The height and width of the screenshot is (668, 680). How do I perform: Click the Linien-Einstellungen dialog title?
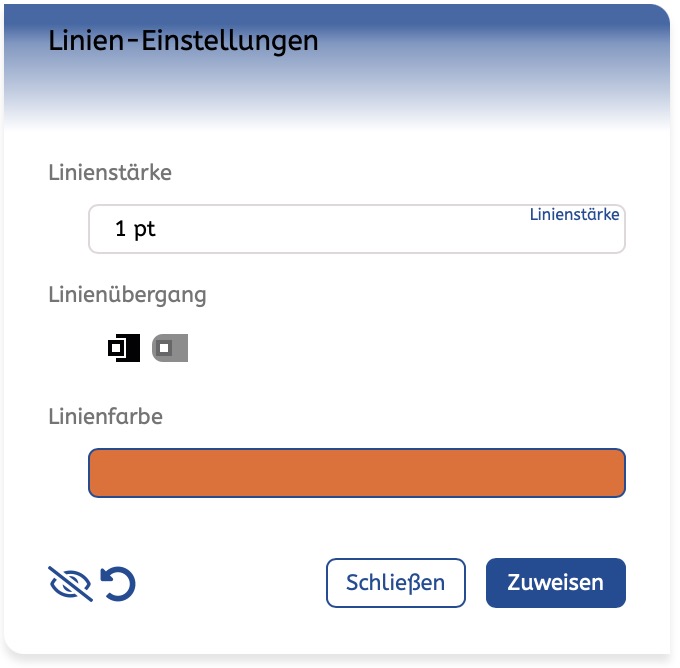coord(183,41)
